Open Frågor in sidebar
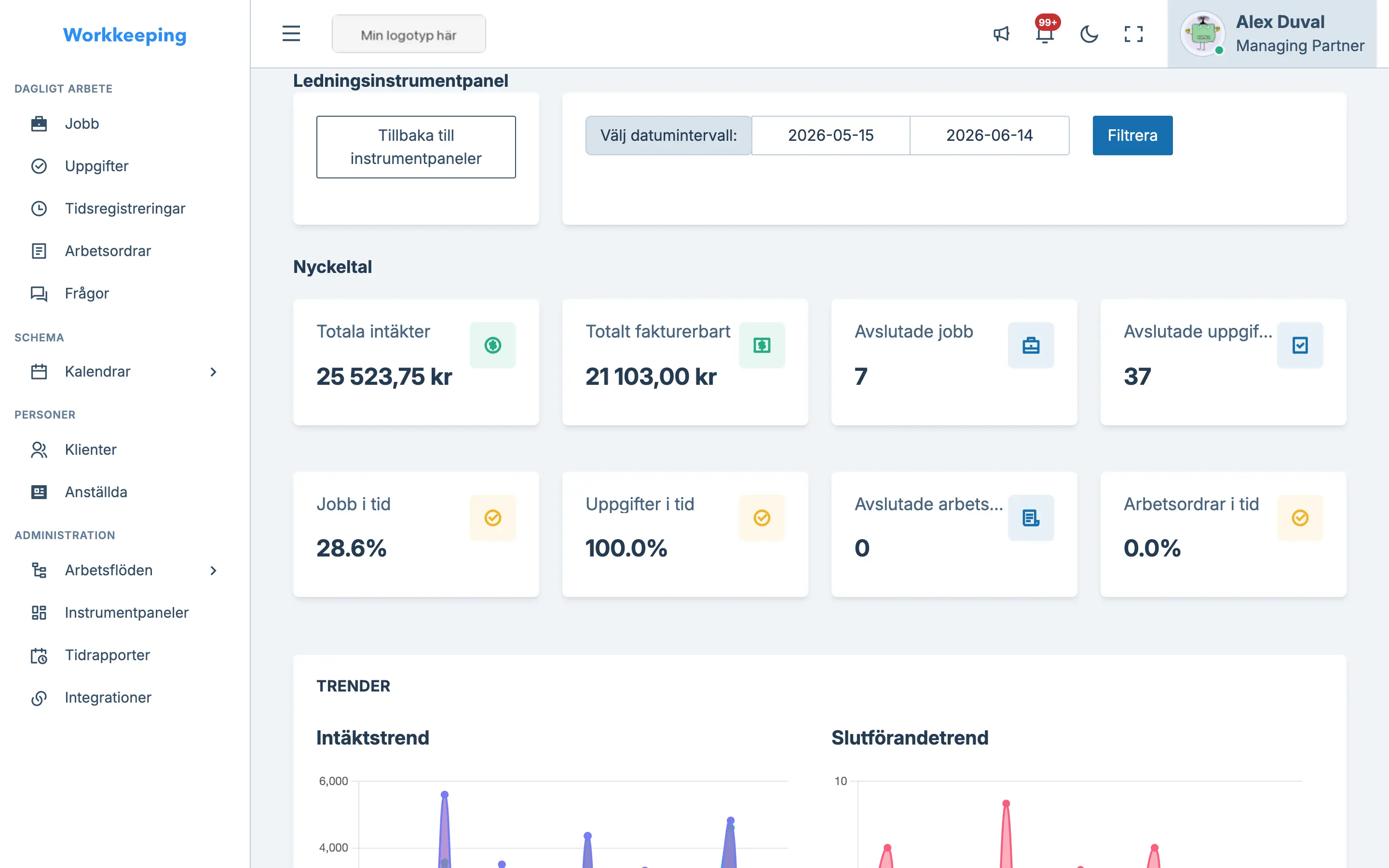This screenshot has height=868, width=1389. pyautogui.click(x=87, y=293)
